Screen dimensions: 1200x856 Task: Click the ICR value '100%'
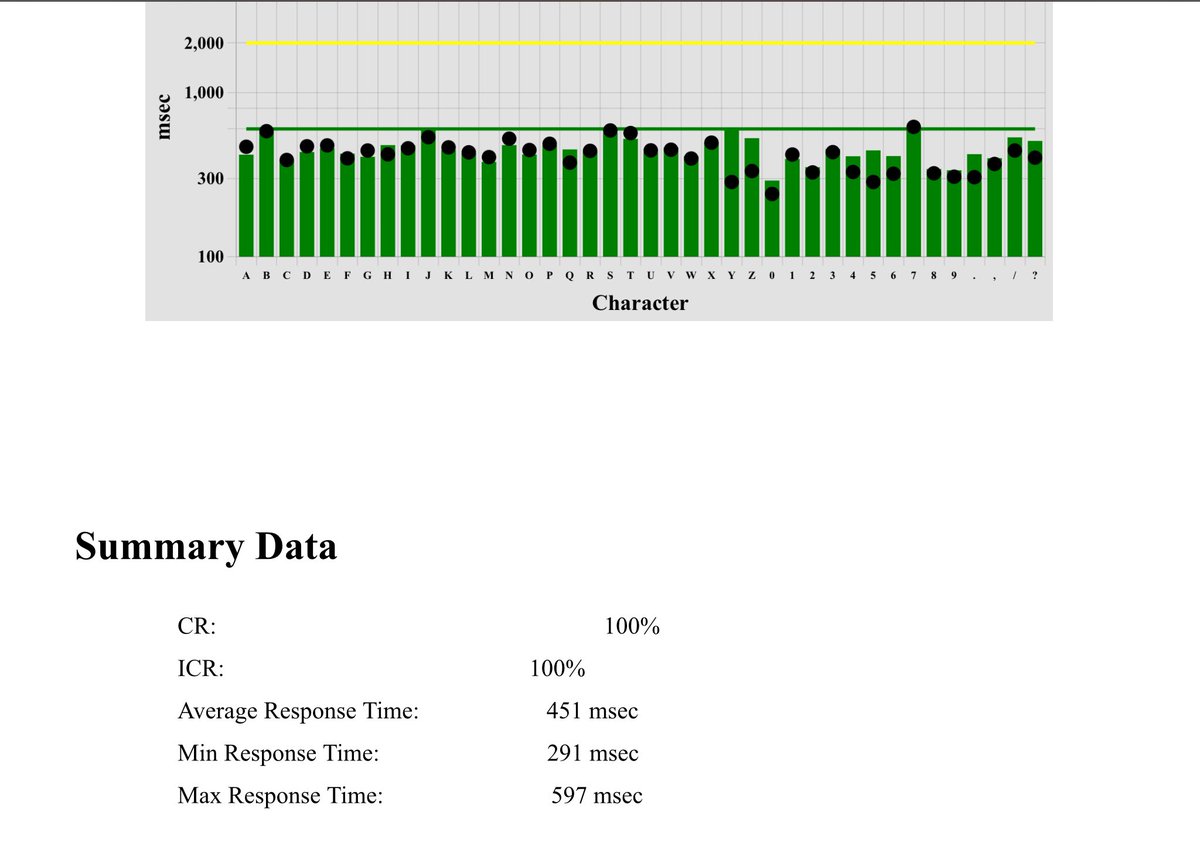click(558, 669)
